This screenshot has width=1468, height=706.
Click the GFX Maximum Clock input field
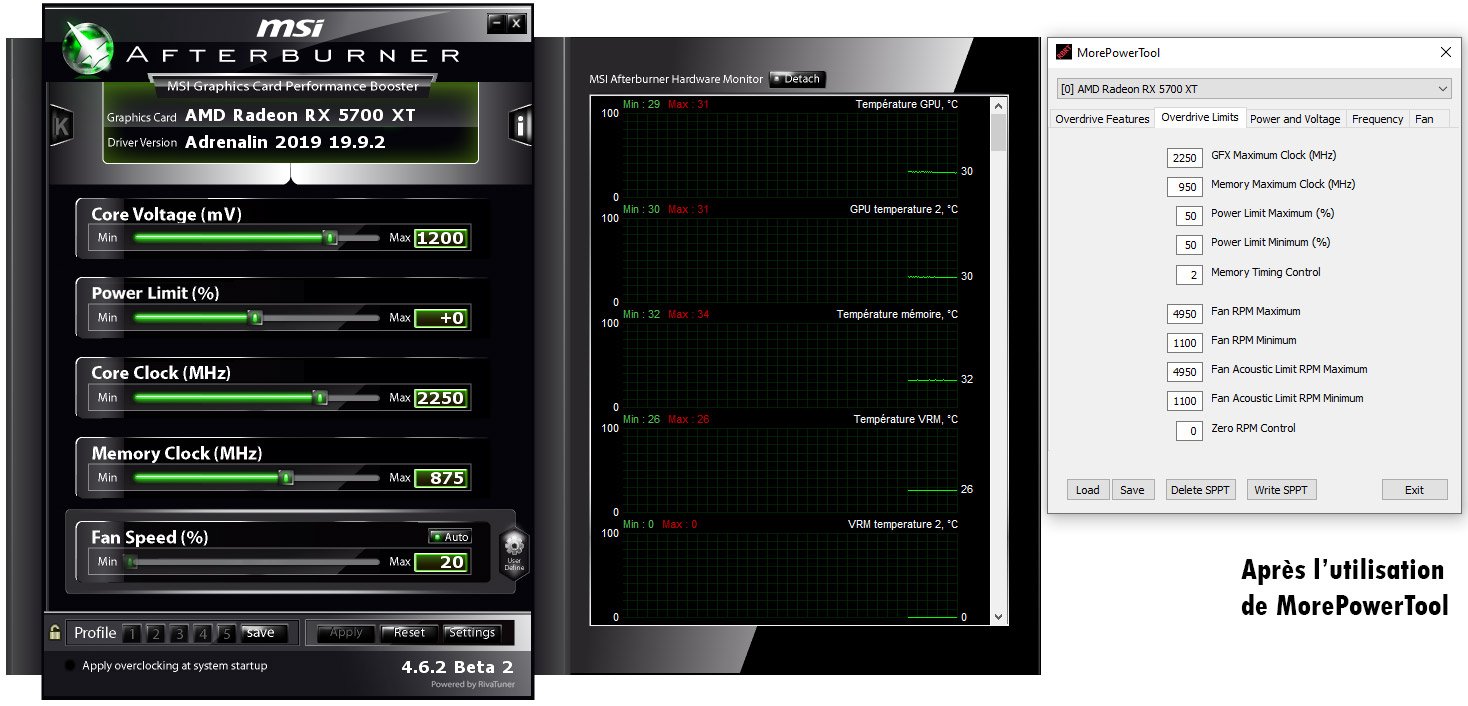1185,158
